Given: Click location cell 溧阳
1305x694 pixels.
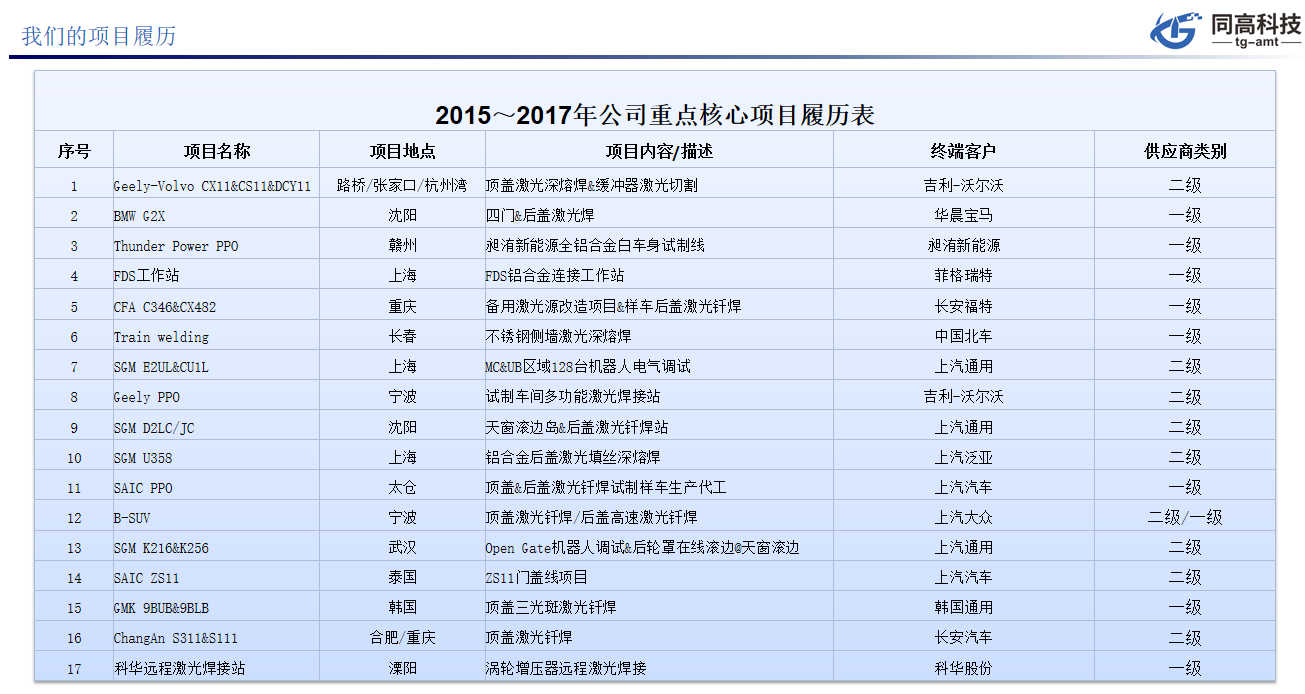Looking at the screenshot, I should [403, 669].
